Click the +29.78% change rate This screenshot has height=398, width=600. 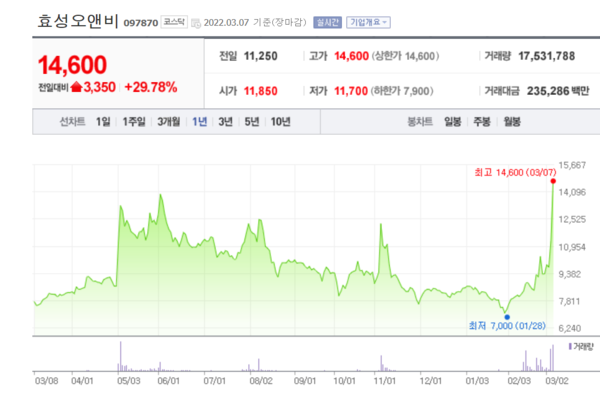click(x=151, y=87)
